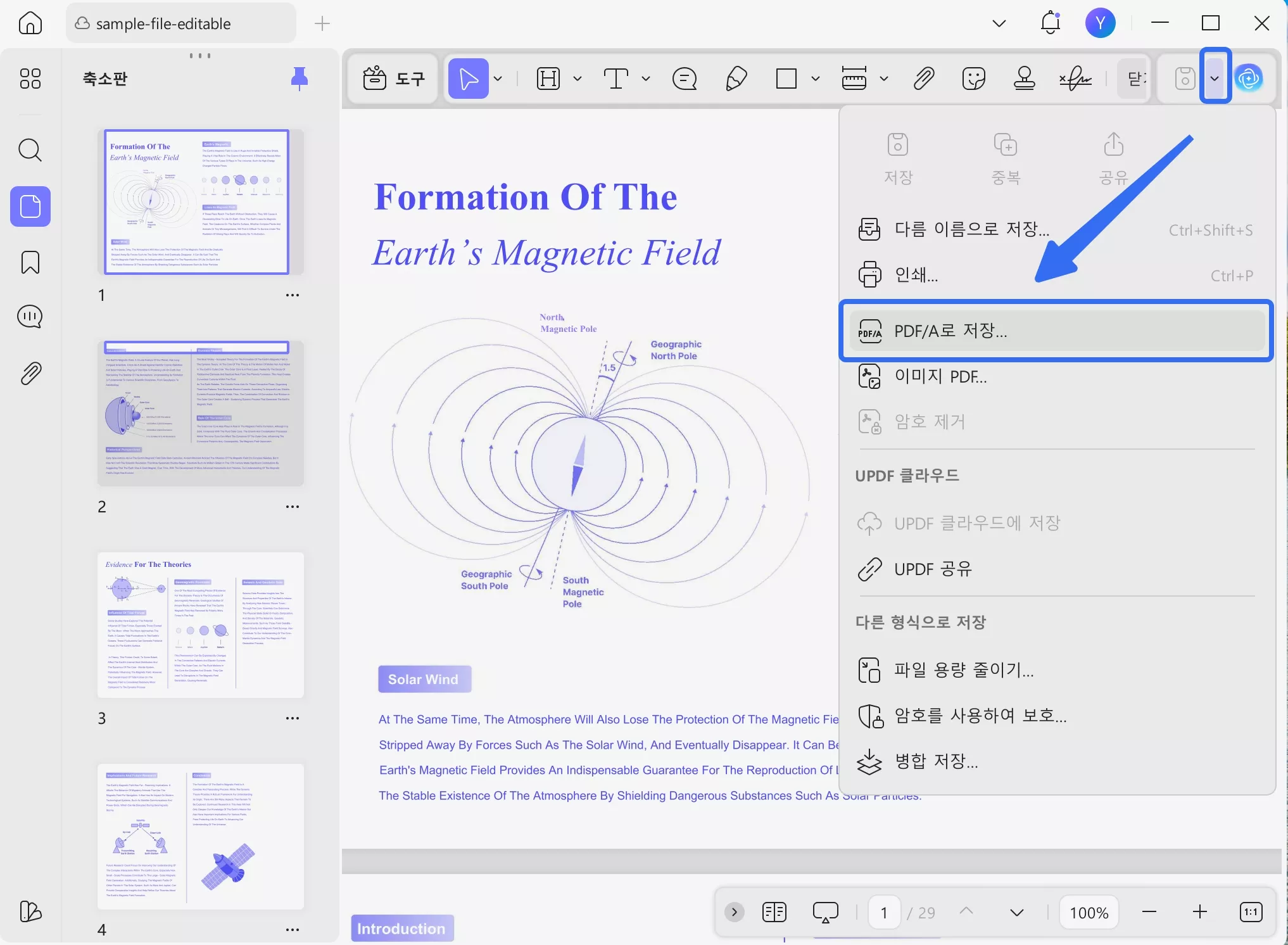Open the select tool dropdown arrow
Screen dimensions: 1288x945
pyautogui.click(x=498, y=79)
